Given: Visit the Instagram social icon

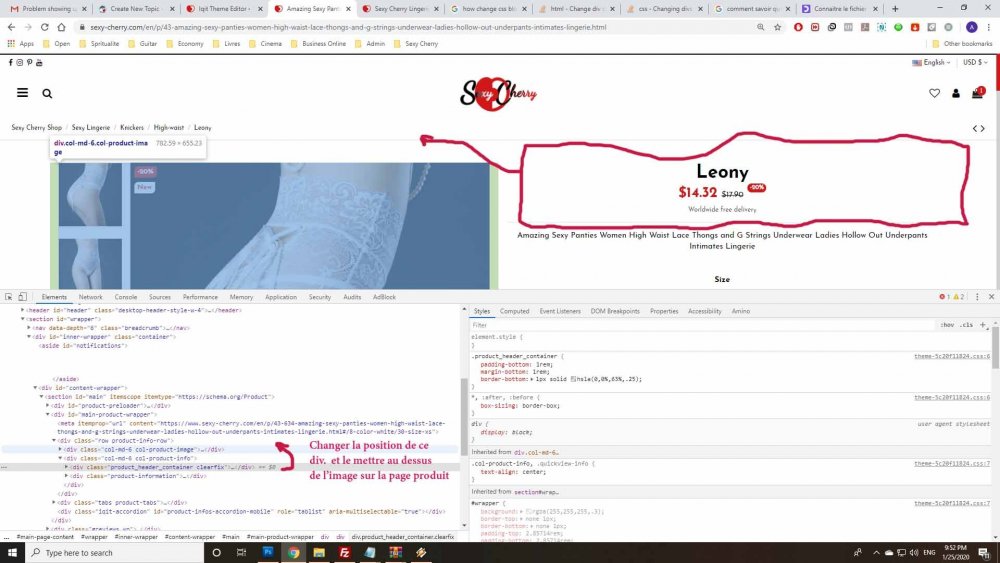Looking at the screenshot, I should 20,62.
